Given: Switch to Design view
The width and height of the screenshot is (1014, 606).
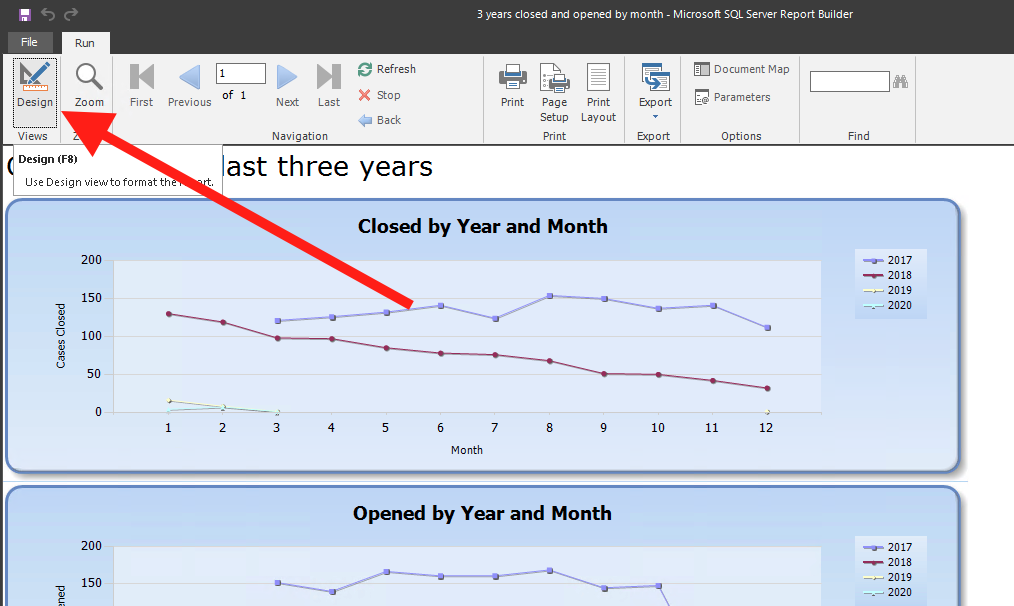Looking at the screenshot, I should 34,86.
